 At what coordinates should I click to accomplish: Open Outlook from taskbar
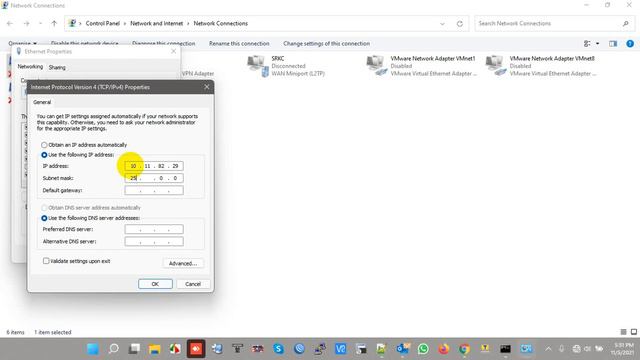(402, 349)
